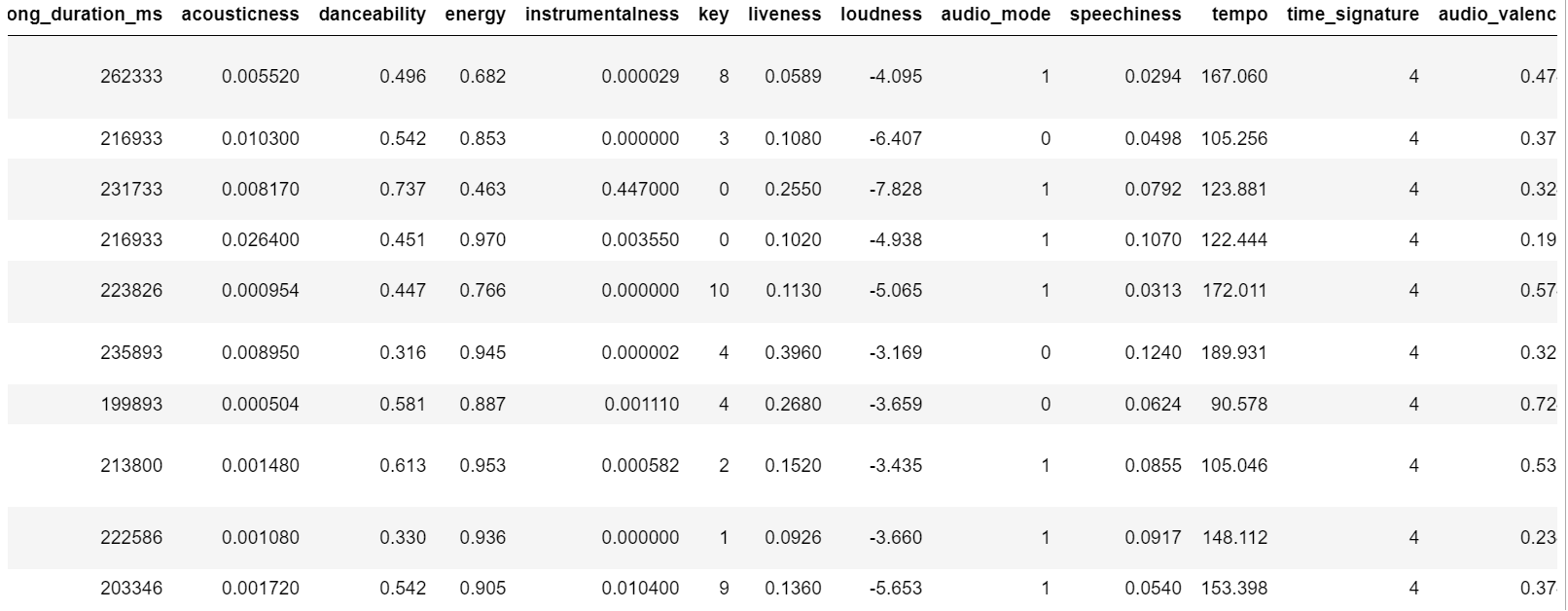Click the audio_mode column header

coord(996,15)
